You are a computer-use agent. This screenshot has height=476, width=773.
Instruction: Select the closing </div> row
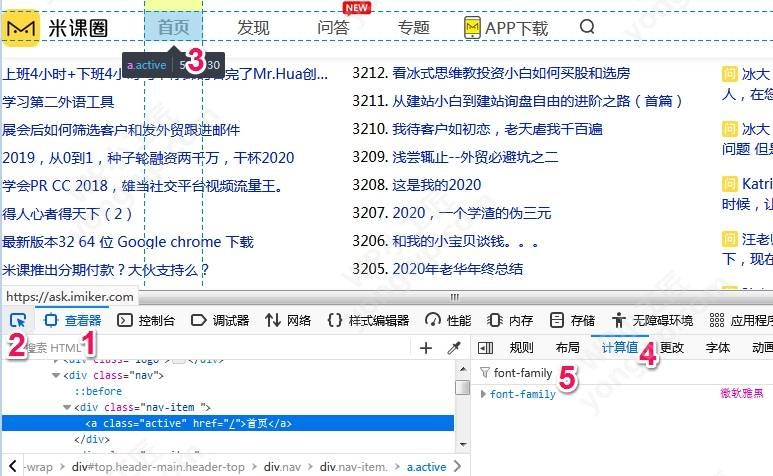click(x=92, y=439)
